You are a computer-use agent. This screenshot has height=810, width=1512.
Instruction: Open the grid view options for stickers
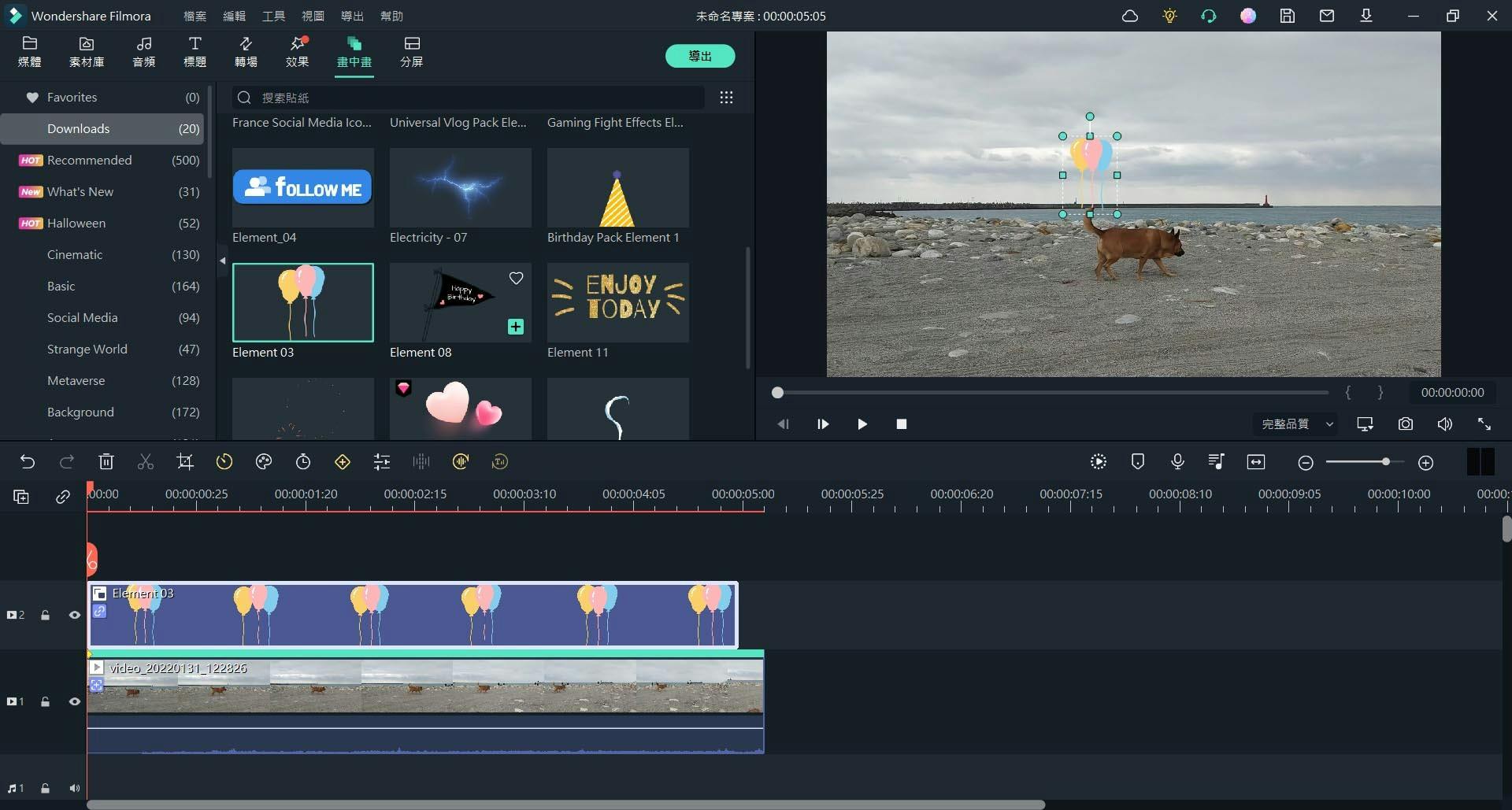pyautogui.click(x=726, y=98)
